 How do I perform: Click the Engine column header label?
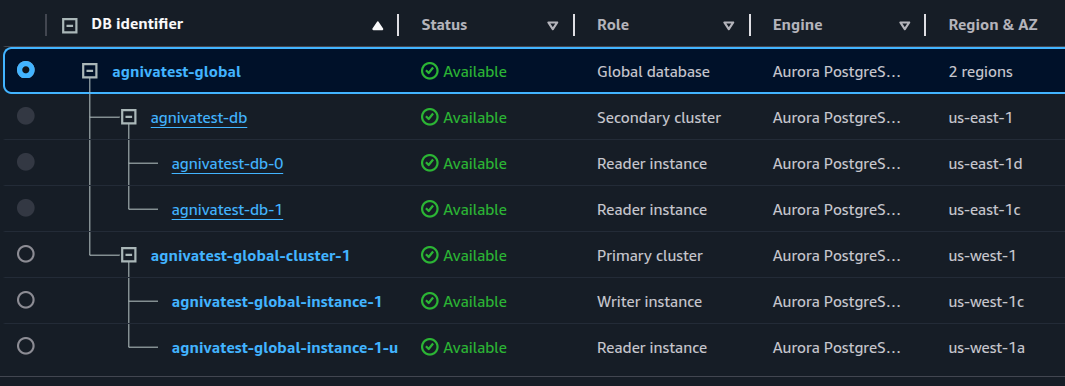pyautogui.click(x=797, y=25)
